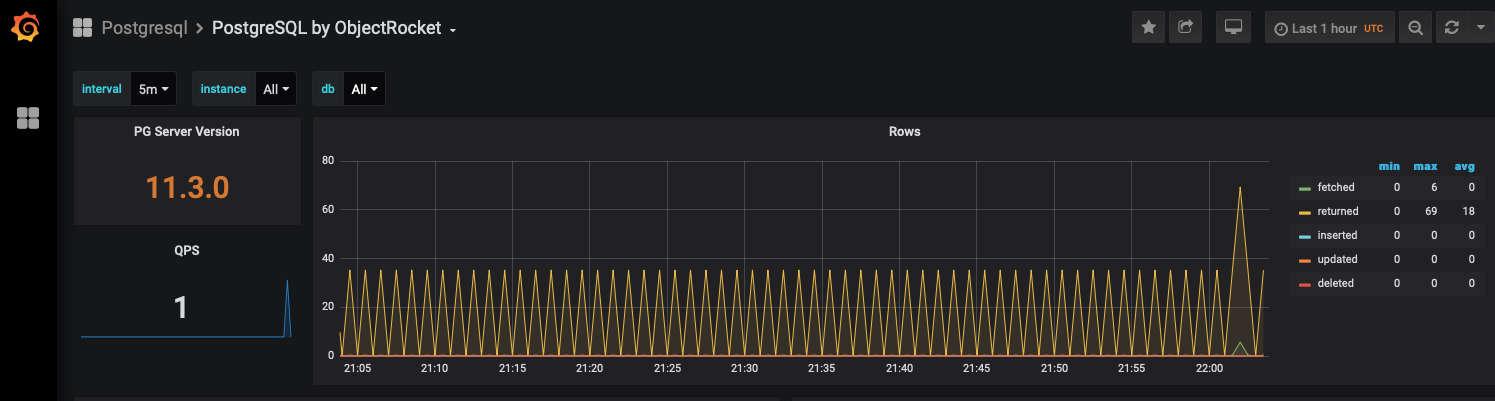Image resolution: width=1495 pixels, height=401 pixels.
Task: Click the interval variable label
Action: coord(102,89)
